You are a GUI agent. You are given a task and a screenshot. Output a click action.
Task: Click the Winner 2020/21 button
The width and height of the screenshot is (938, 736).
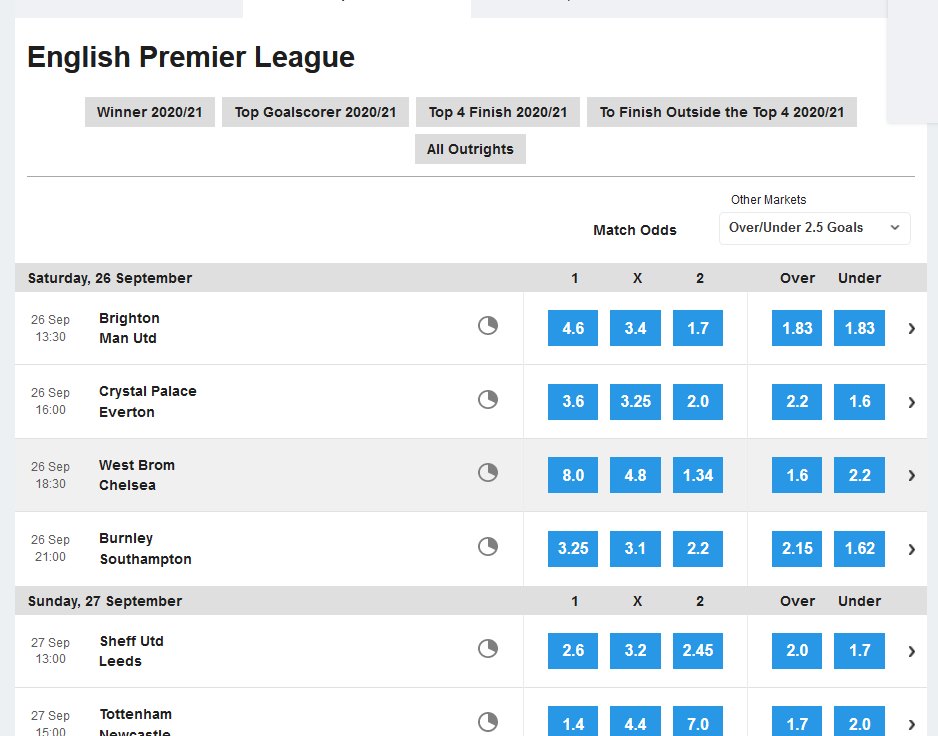point(149,112)
